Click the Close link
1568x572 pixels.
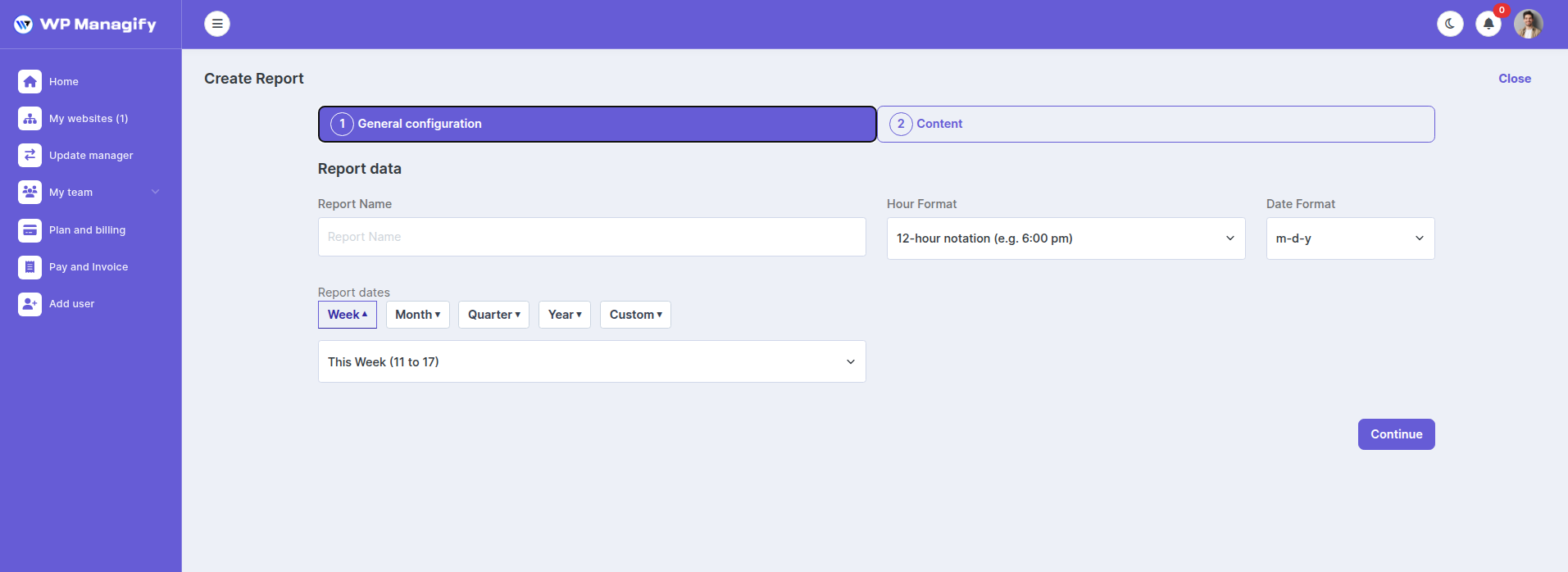(1515, 79)
